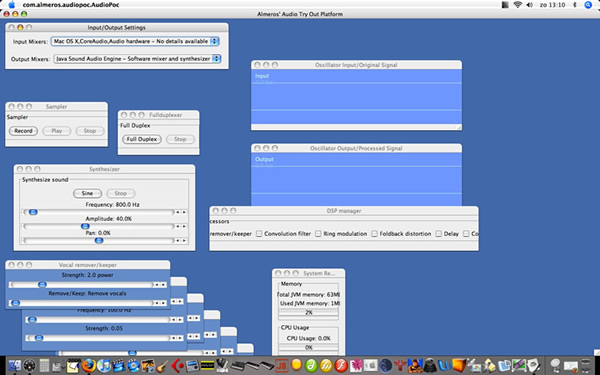Launch the dark blue Eclipse icon in dock
This screenshot has width=600, height=375.
(386, 366)
